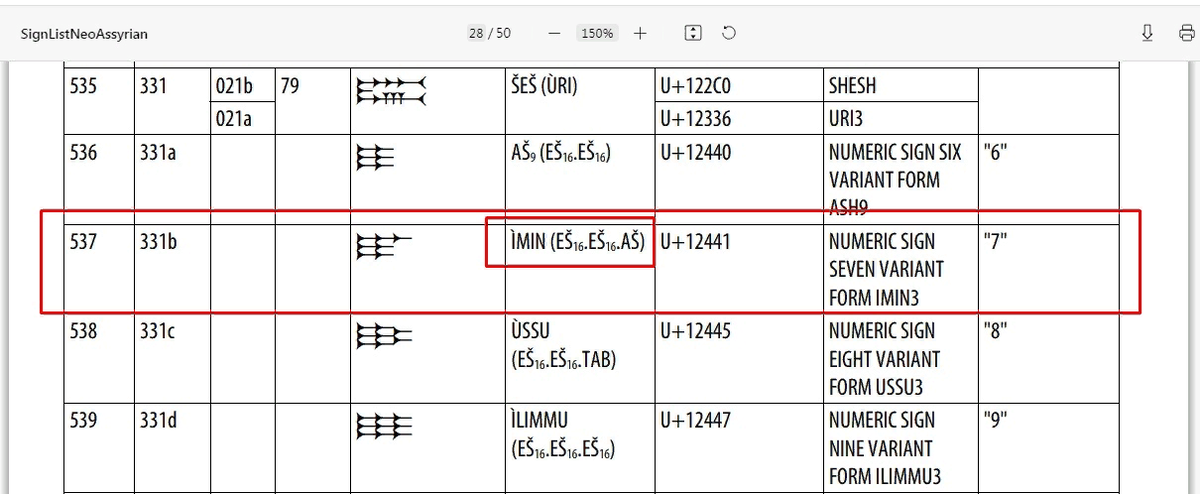Image resolution: width=1200 pixels, height=494 pixels.
Task: Select the U+12445 code point
Action: click(x=696, y=331)
